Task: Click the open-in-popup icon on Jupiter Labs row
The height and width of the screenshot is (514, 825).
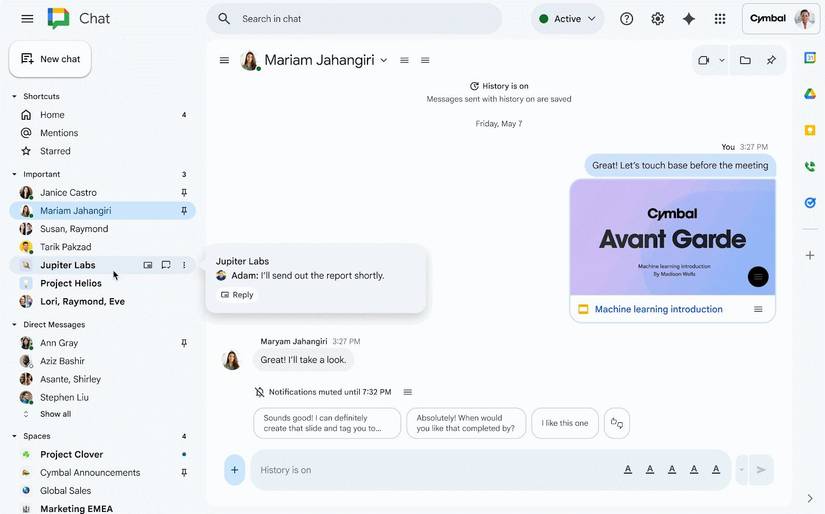Action: (x=148, y=265)
